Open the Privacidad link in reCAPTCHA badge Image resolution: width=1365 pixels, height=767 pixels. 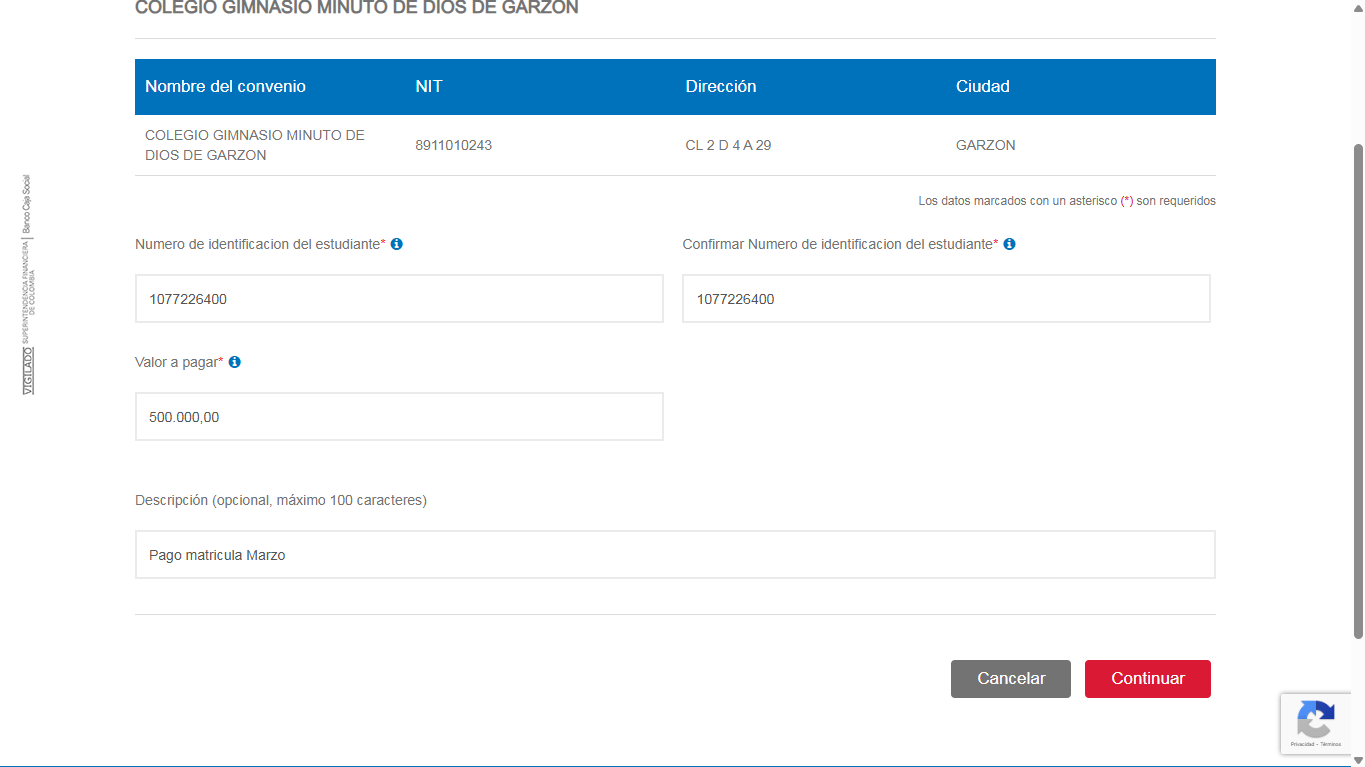[1301, 744]
